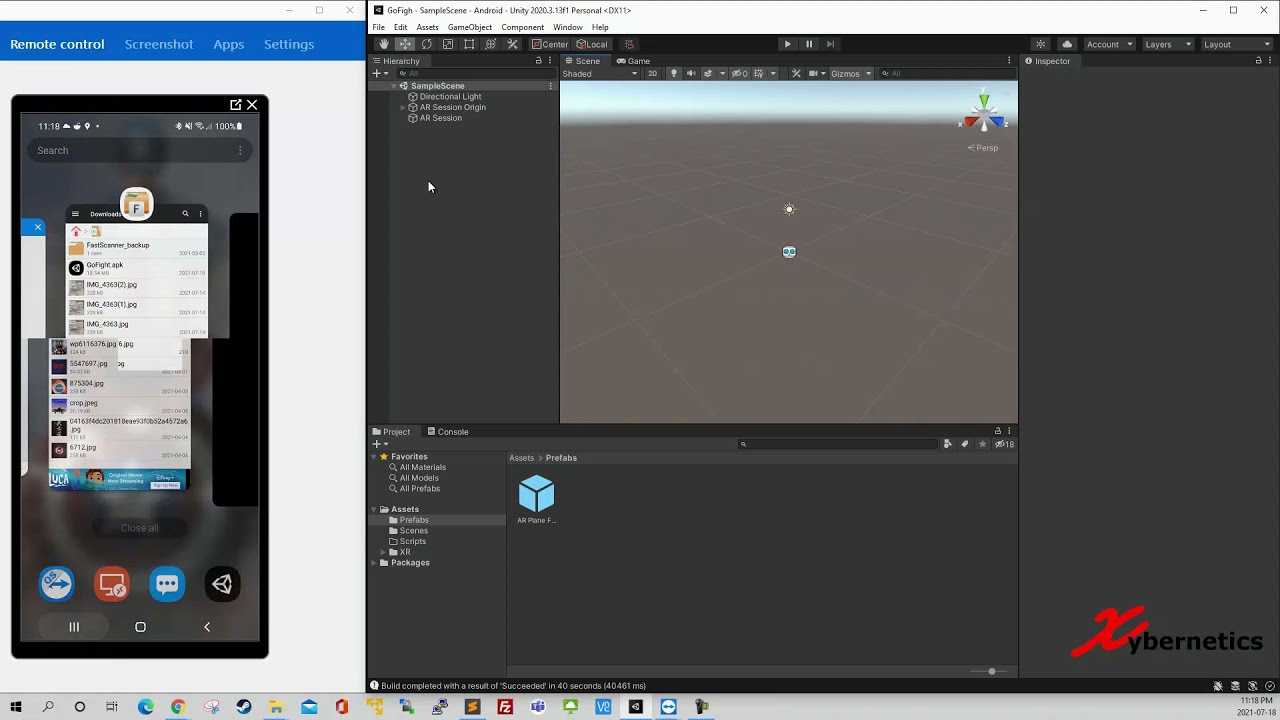Viewport: 1280px width, 720px height.
Task: Select the Scale tool
Action: (447, 44)
